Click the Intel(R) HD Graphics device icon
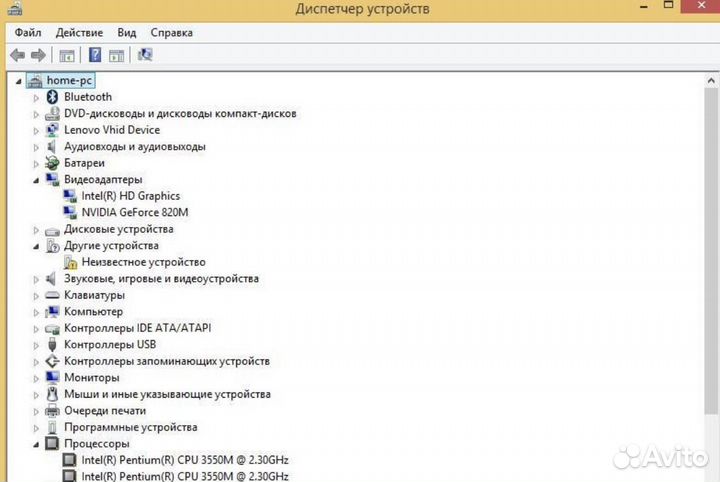 point(70,196)
